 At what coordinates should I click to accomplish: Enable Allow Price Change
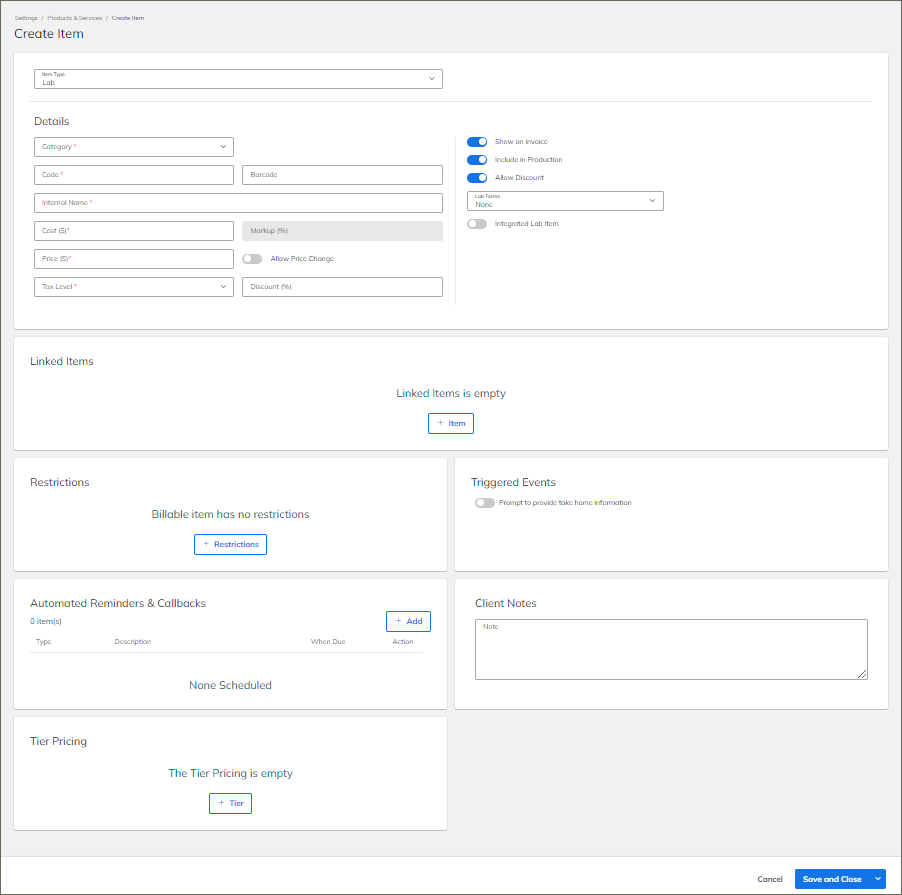[251, 258]
